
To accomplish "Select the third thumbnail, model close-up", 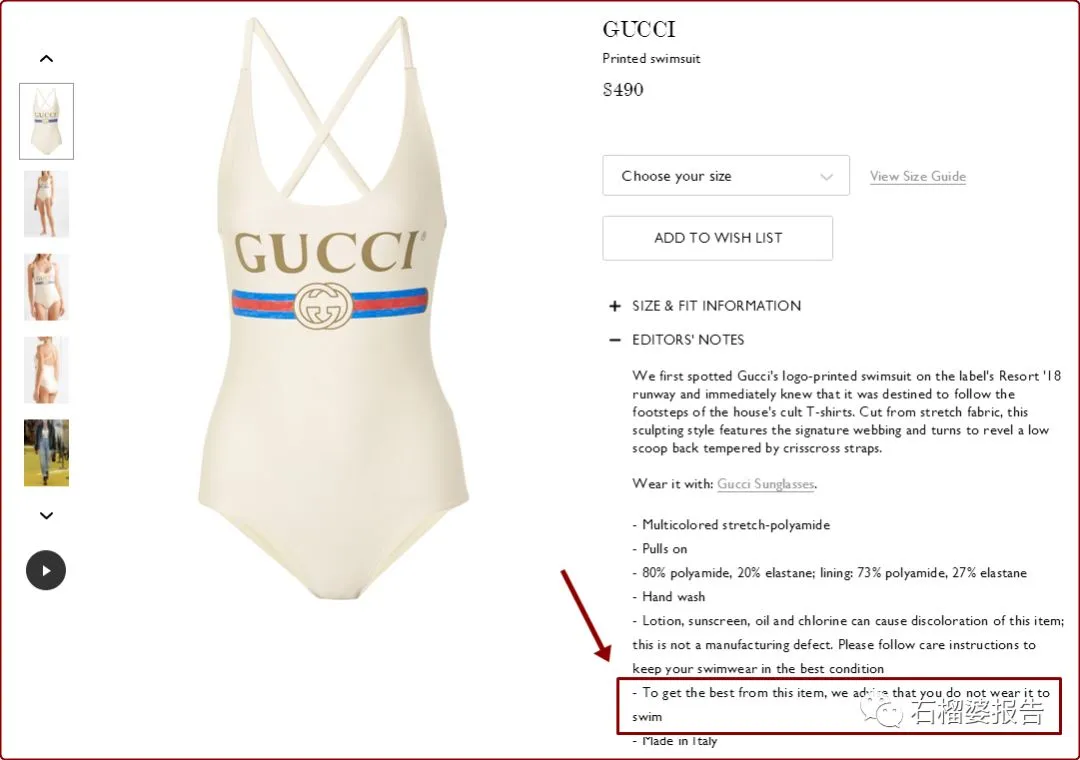I will 46,287.
